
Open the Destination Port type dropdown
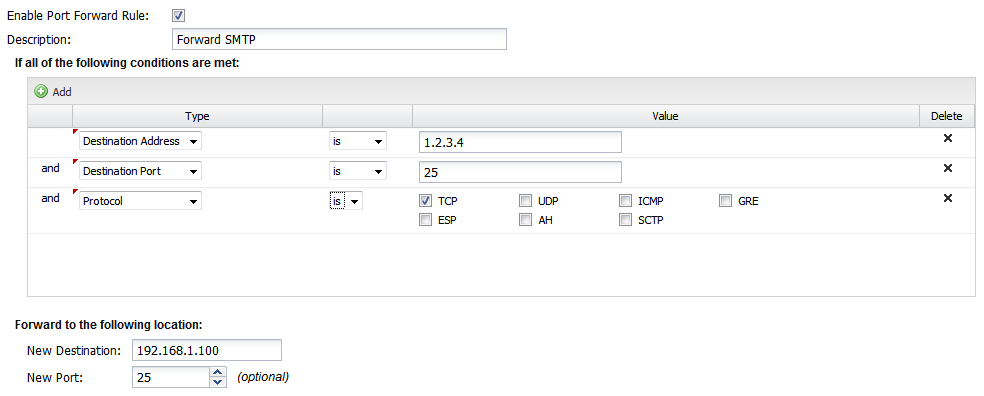[141, 171]
